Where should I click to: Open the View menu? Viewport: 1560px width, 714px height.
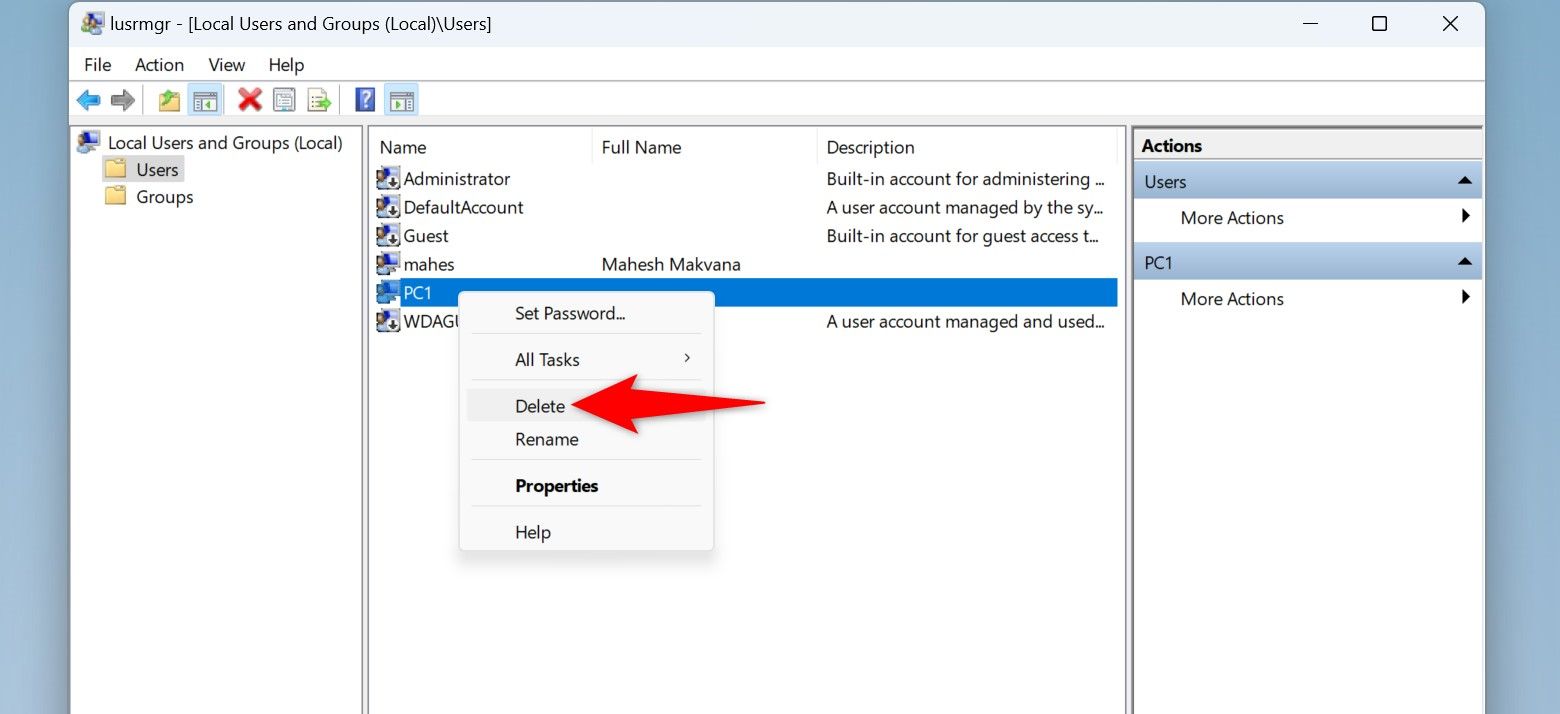[227, 65]
